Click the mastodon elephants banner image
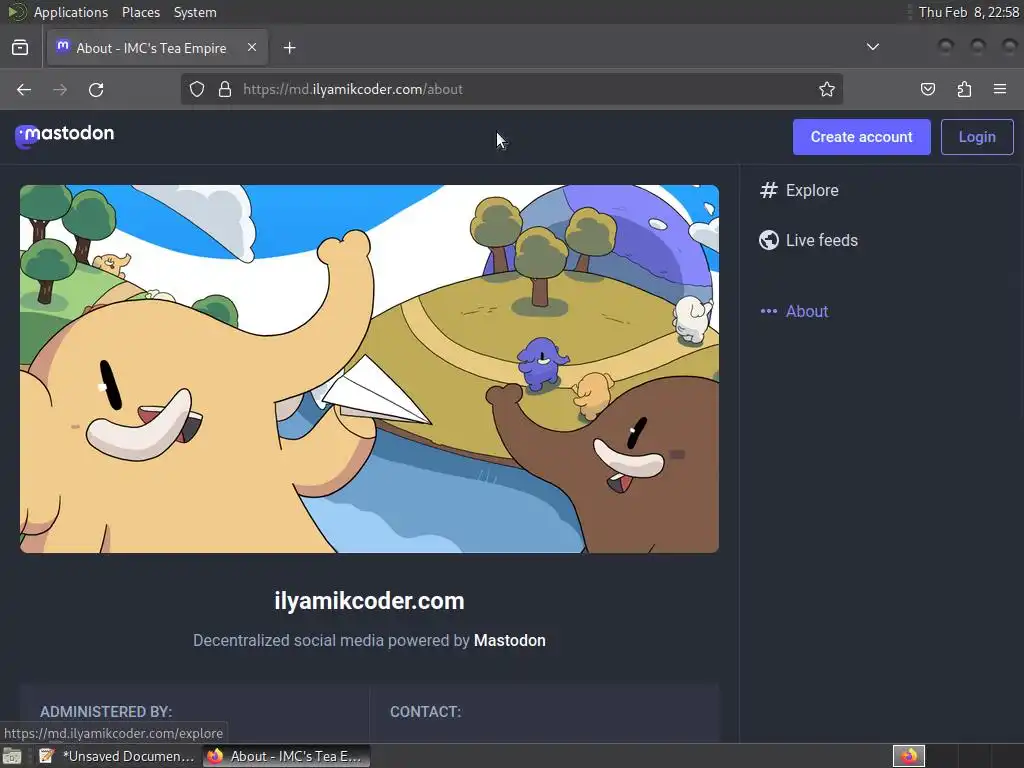 (370, 369)
